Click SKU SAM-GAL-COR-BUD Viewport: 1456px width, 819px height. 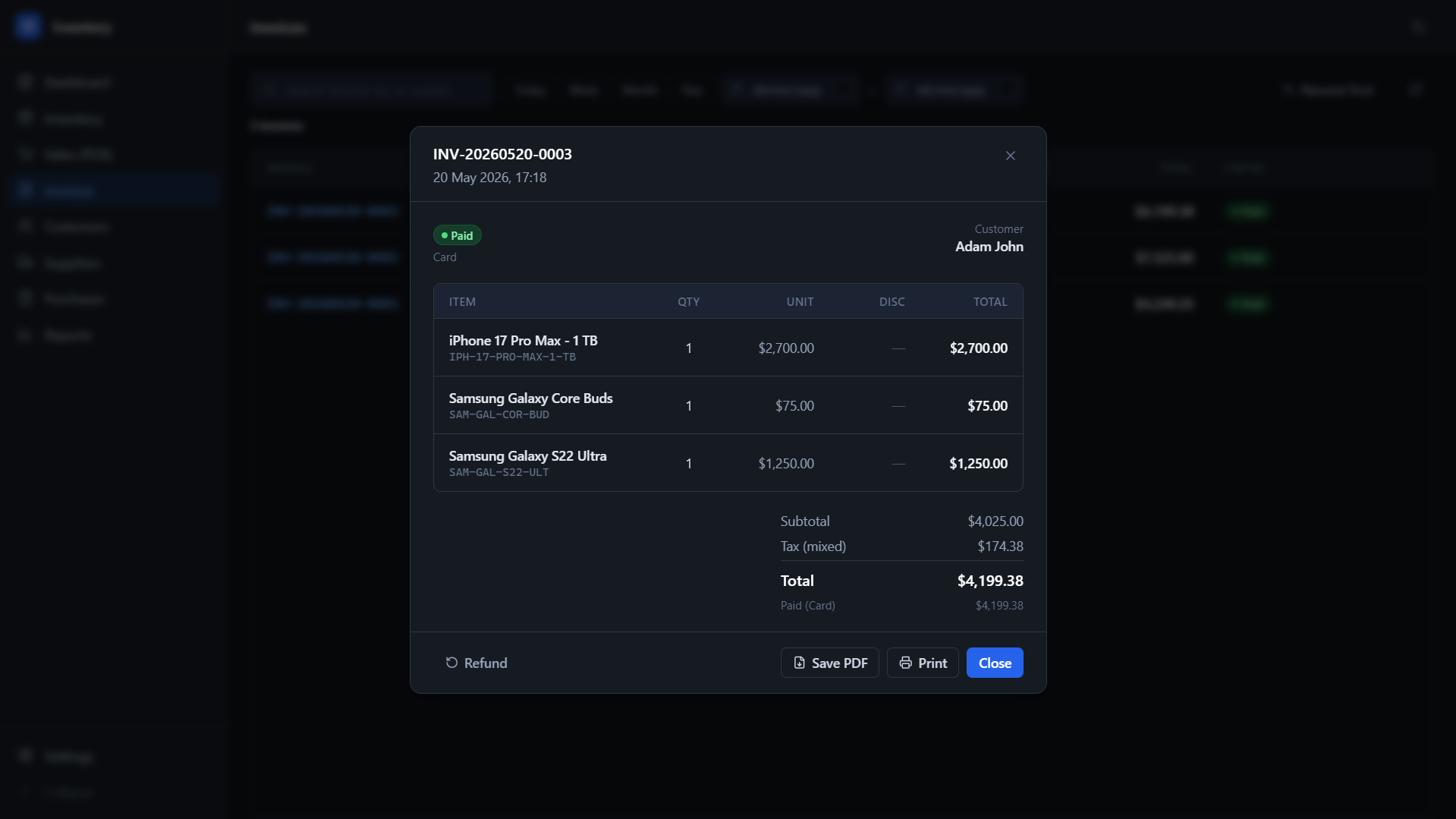(498, 414)
